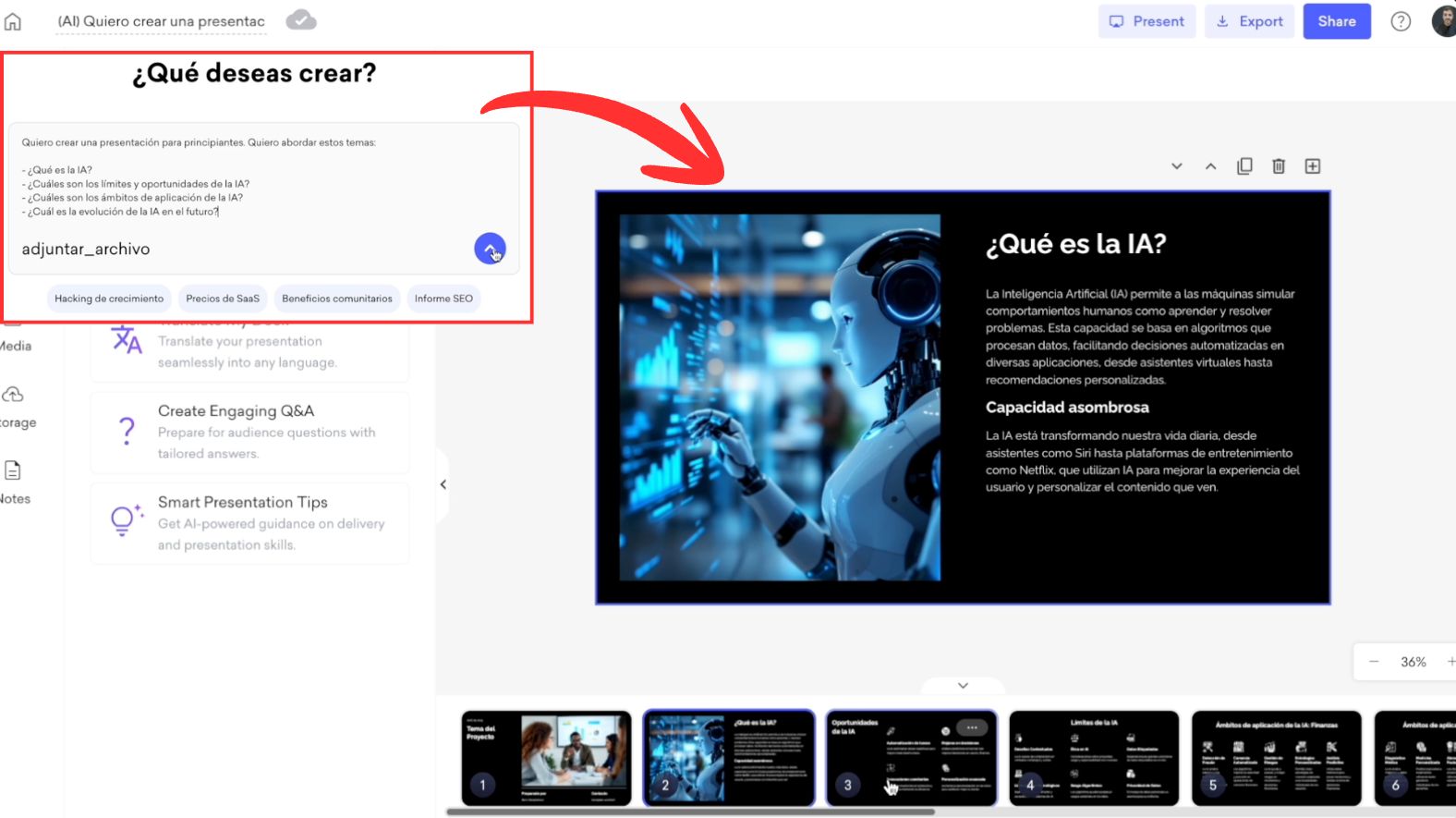The image size is (1456, 818).
Task: Select the 'Precios de SaaS' suggestion chip
Action: pos(223,299)
